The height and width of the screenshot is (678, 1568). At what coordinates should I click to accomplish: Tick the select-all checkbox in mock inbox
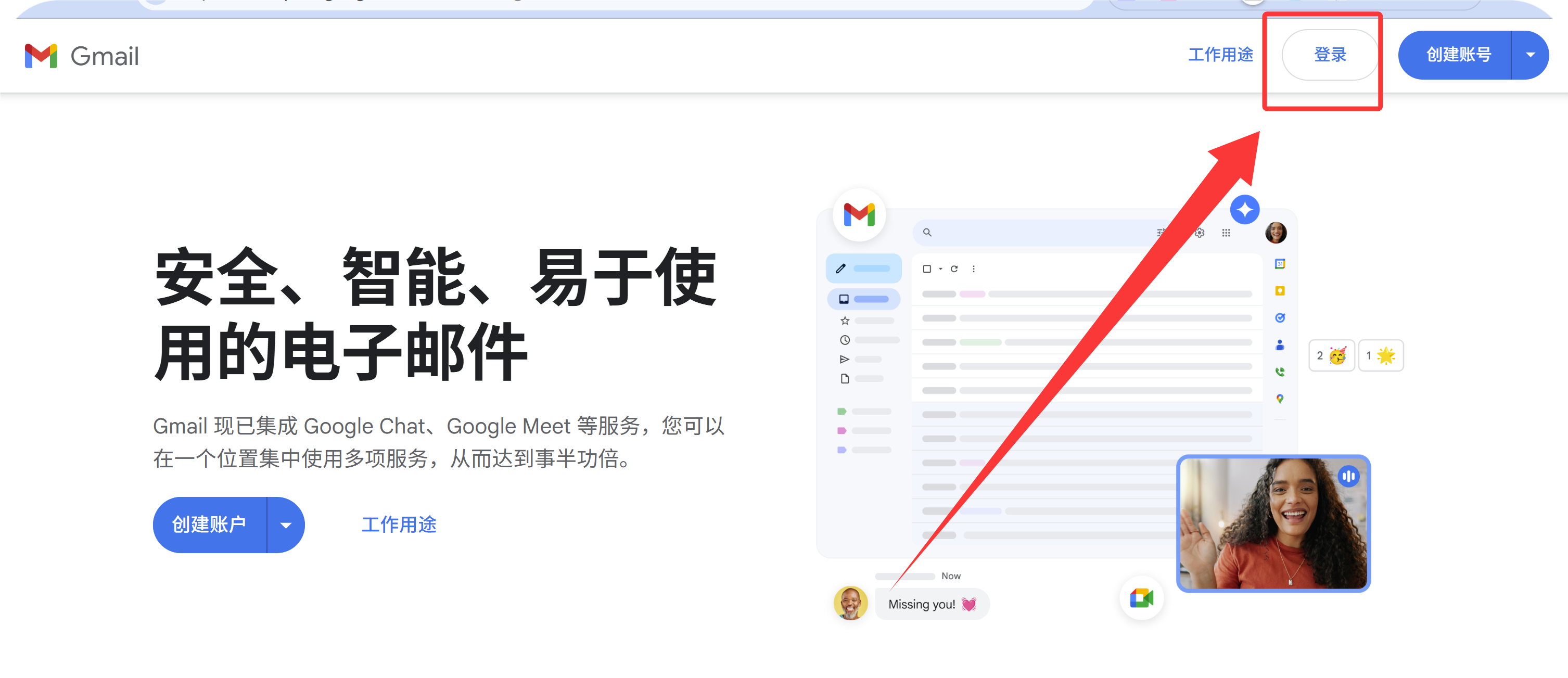point(927,268)
